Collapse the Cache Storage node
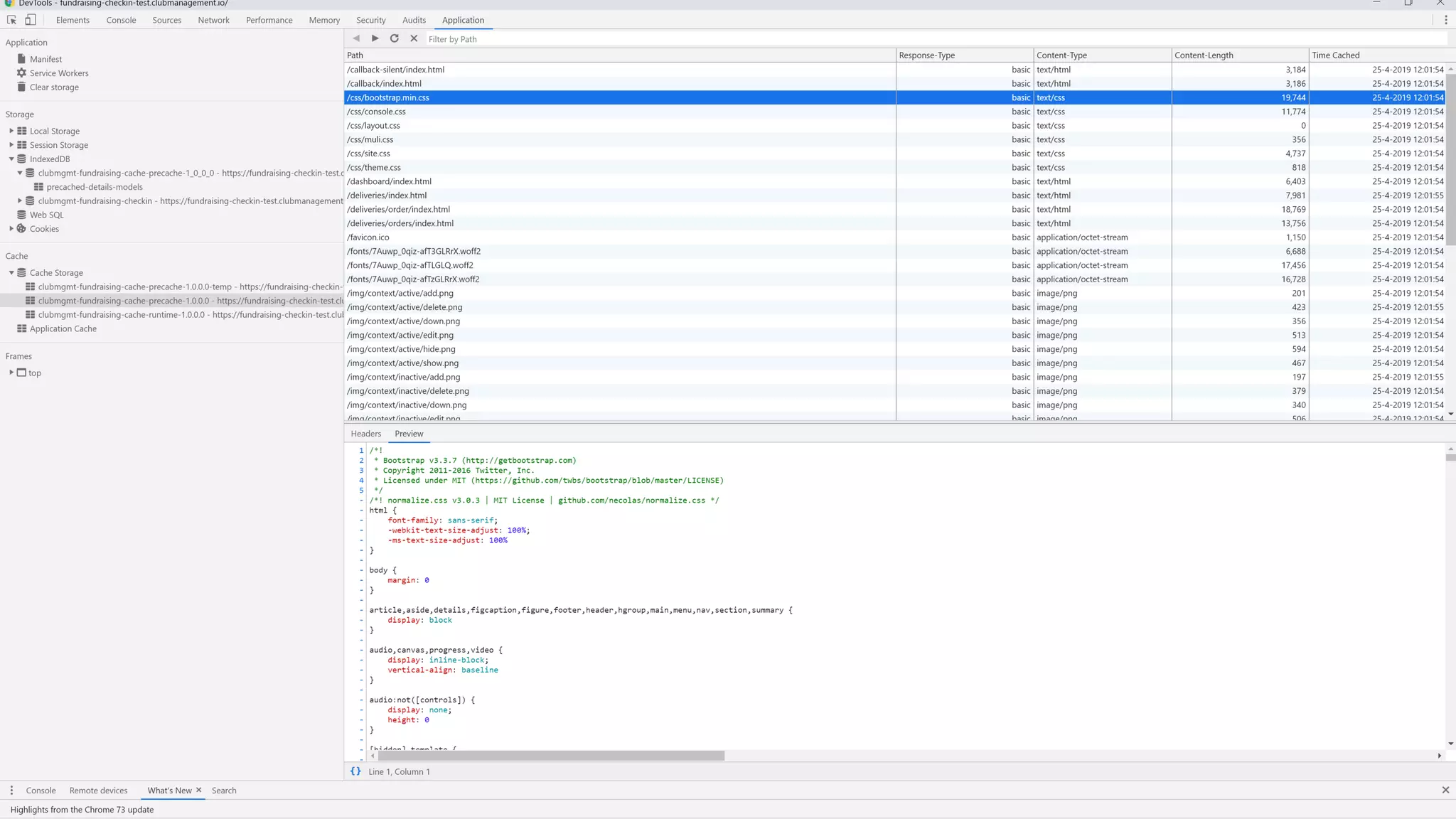 click(11, 273)
